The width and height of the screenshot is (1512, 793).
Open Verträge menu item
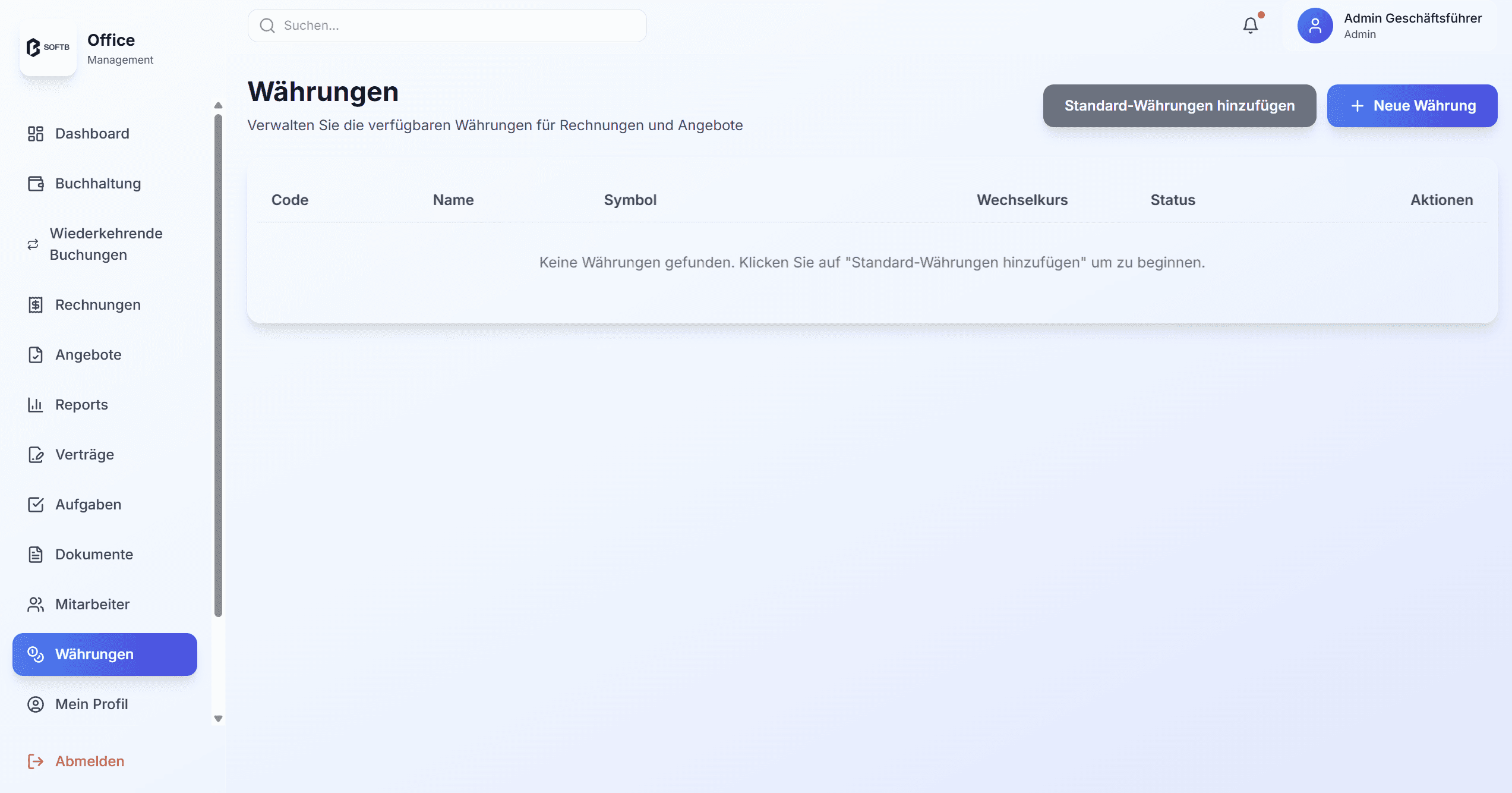tap(84, 455)
